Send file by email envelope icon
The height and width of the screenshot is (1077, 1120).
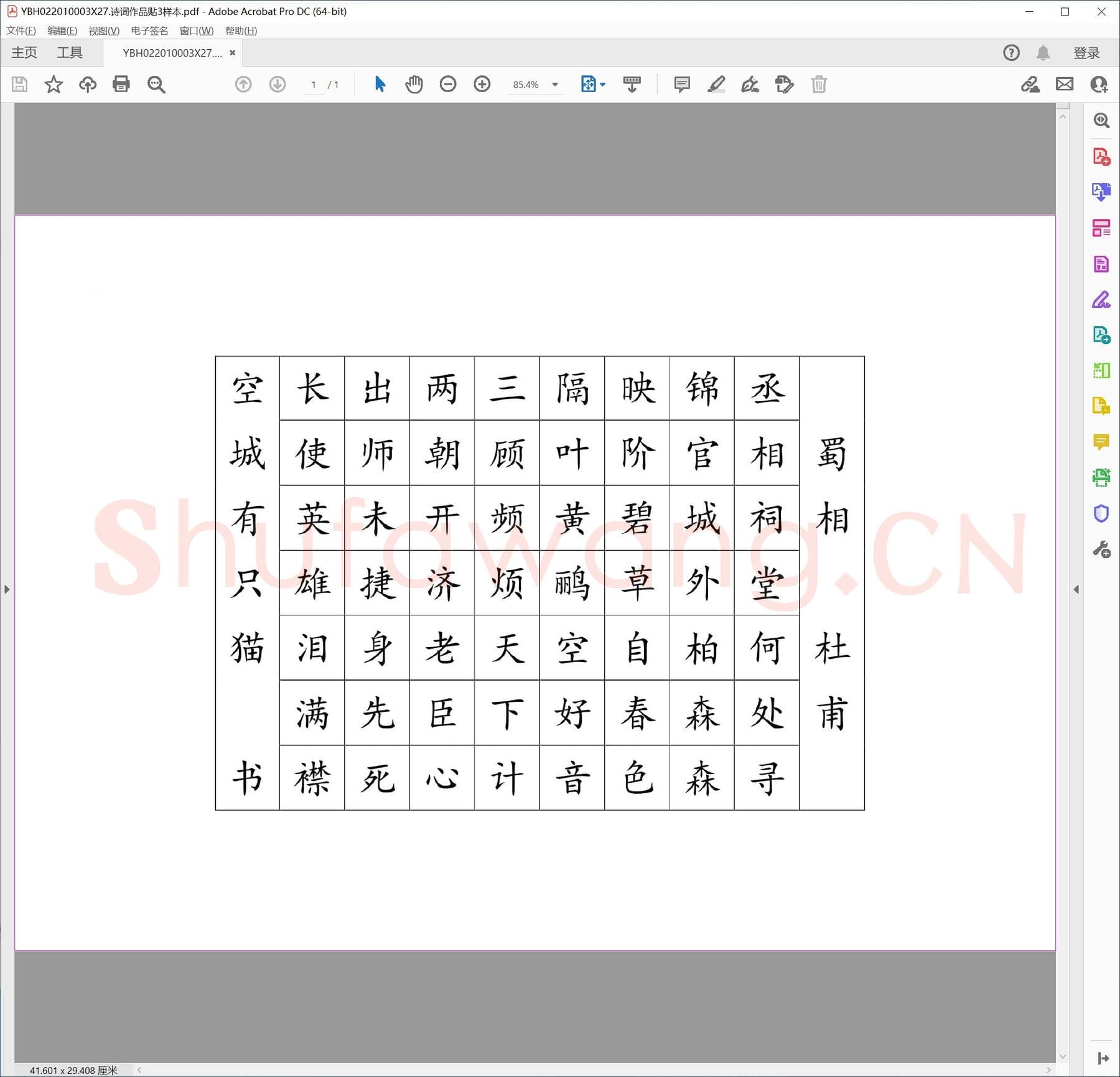[1065, 84]
